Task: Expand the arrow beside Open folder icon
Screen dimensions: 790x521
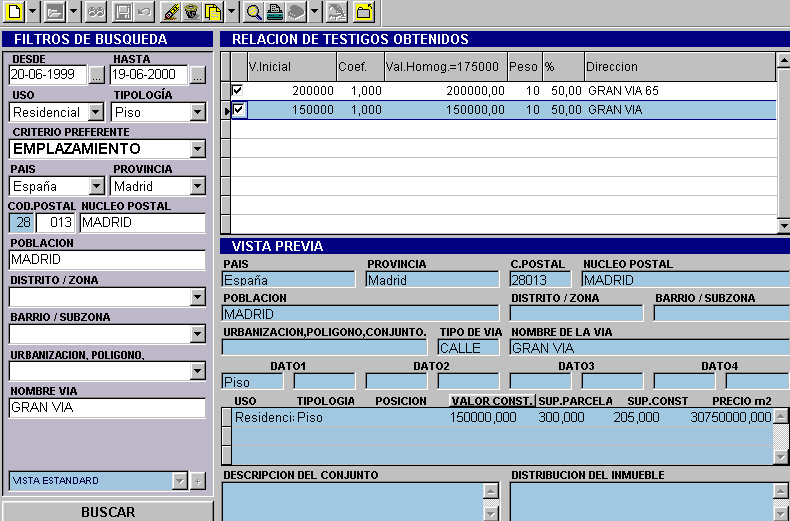Action: [x=73, y=12]
